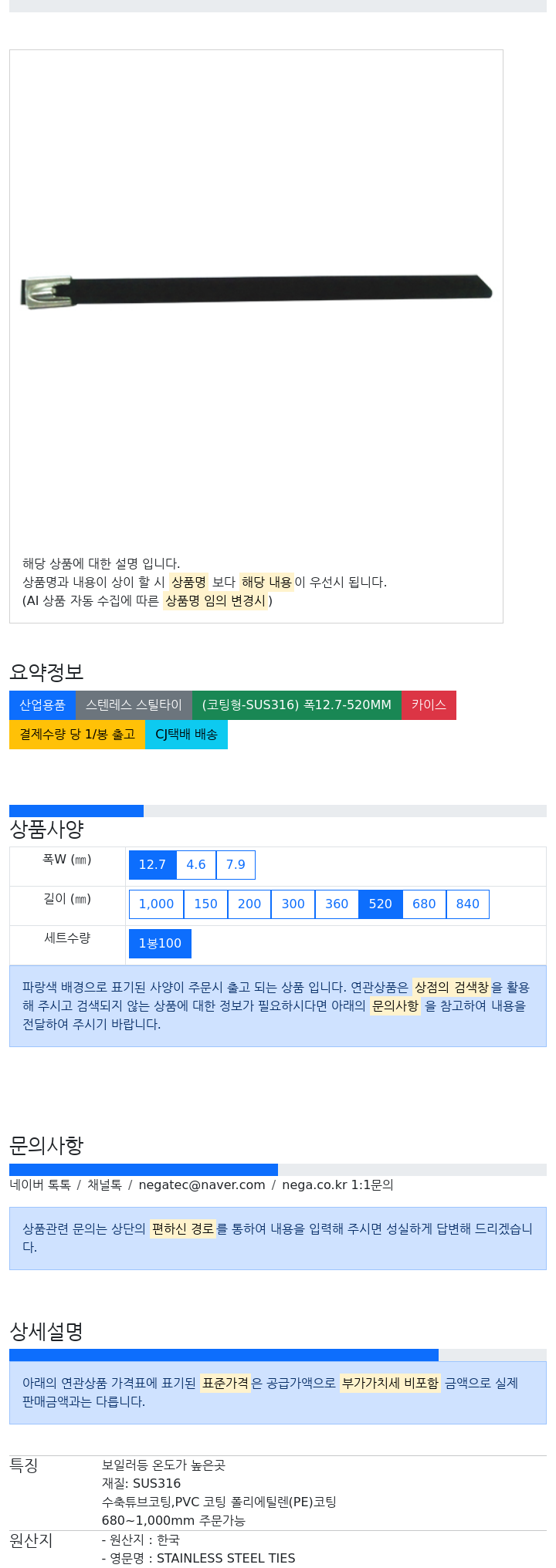This screenshot has width=556, height=1568.
Task: Select the 7.9 width option
Action: pyautogui.click(x=236, y=865)
